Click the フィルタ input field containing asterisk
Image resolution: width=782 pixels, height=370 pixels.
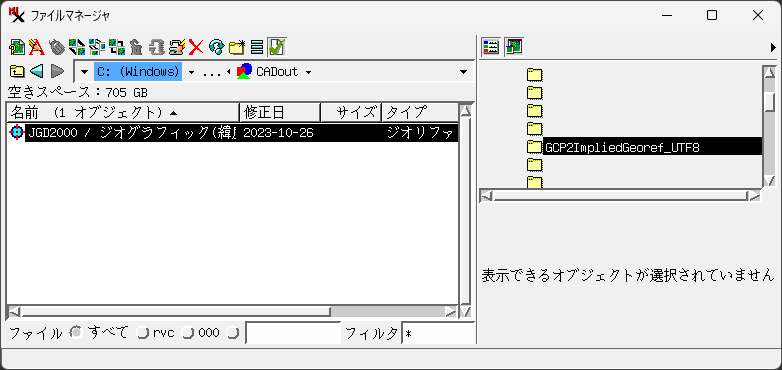438,333
